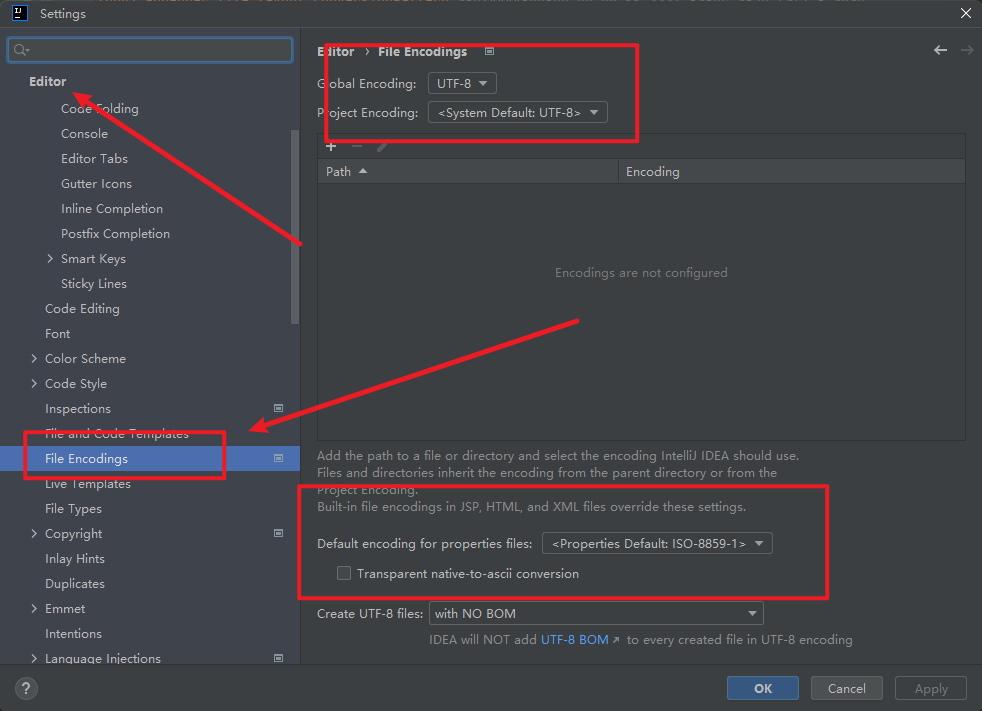Select the Editor category
Screen dimensions: 982x711
(48, 81)
